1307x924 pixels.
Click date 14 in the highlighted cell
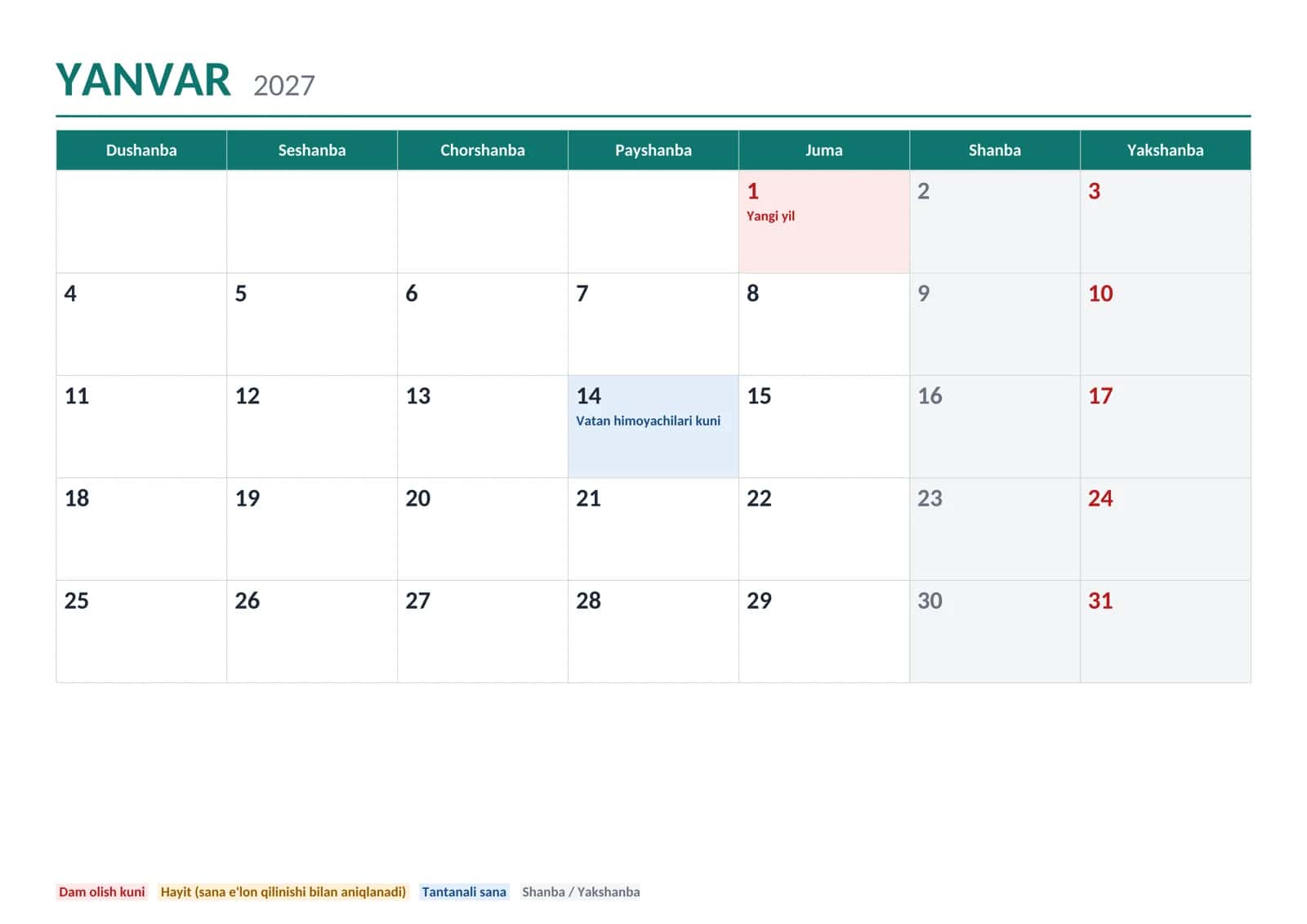coord(589,396)
